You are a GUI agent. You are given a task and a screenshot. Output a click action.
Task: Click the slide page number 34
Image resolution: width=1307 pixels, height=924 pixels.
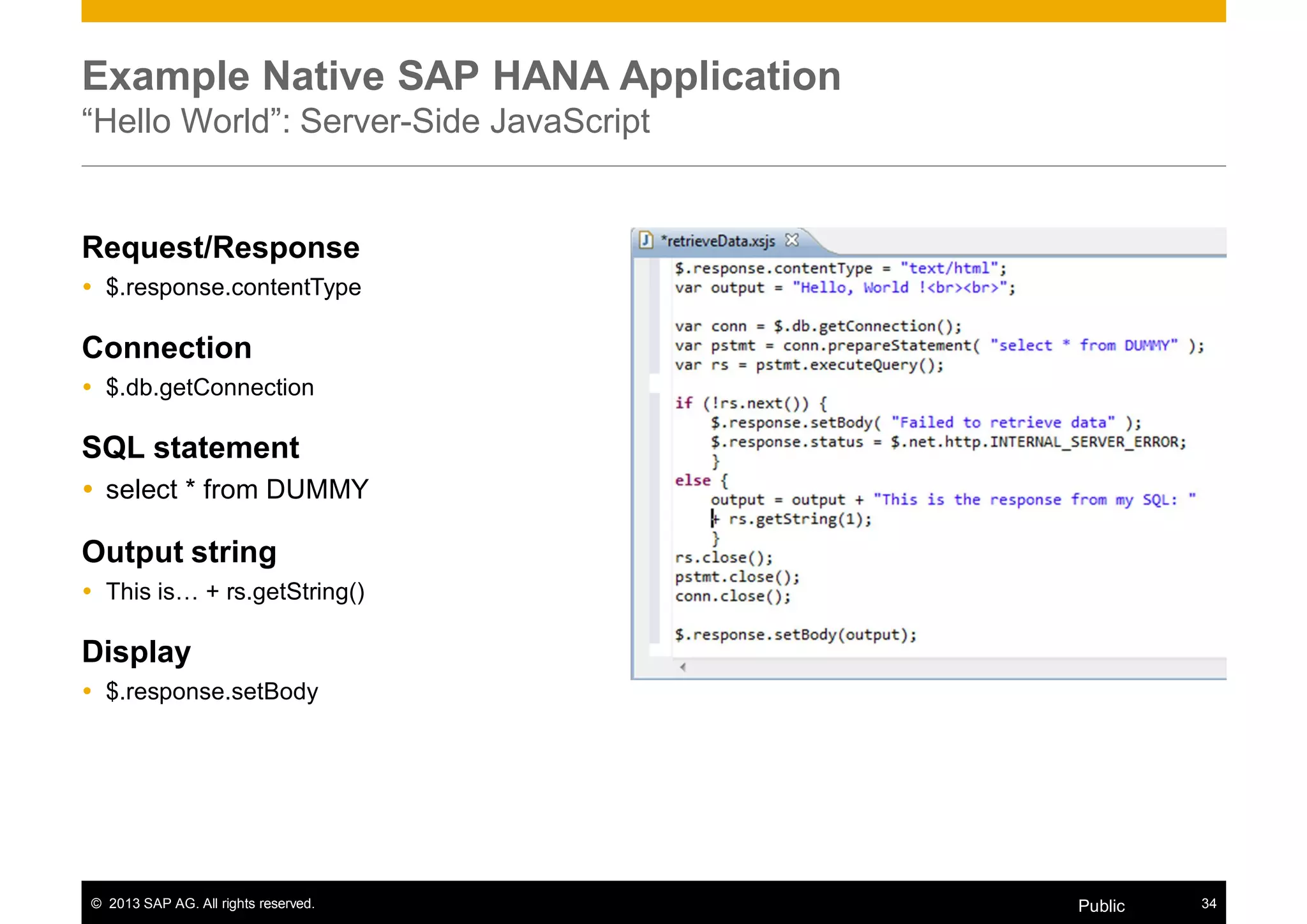click(1208, 904)
